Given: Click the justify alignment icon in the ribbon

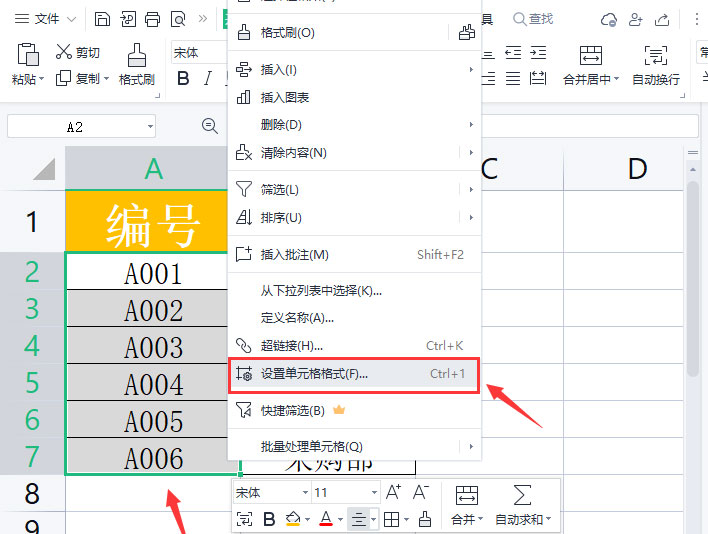Looking at the screenshot, I should point(513,79).
